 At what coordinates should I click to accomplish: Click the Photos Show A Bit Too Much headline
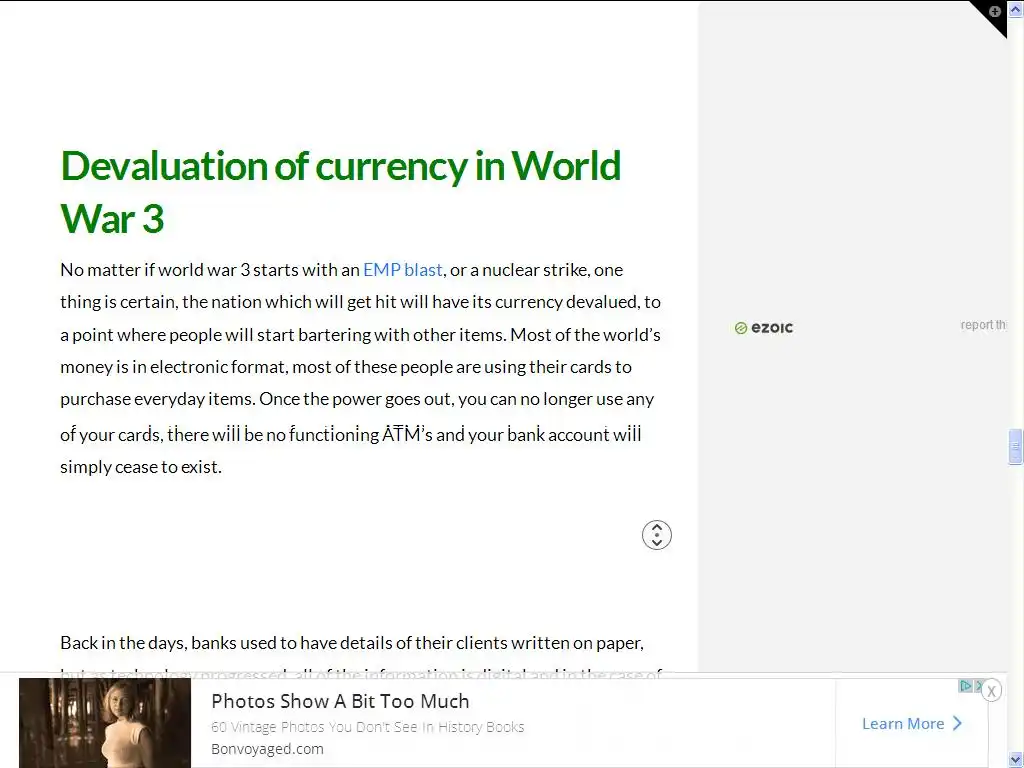[340, 701]
